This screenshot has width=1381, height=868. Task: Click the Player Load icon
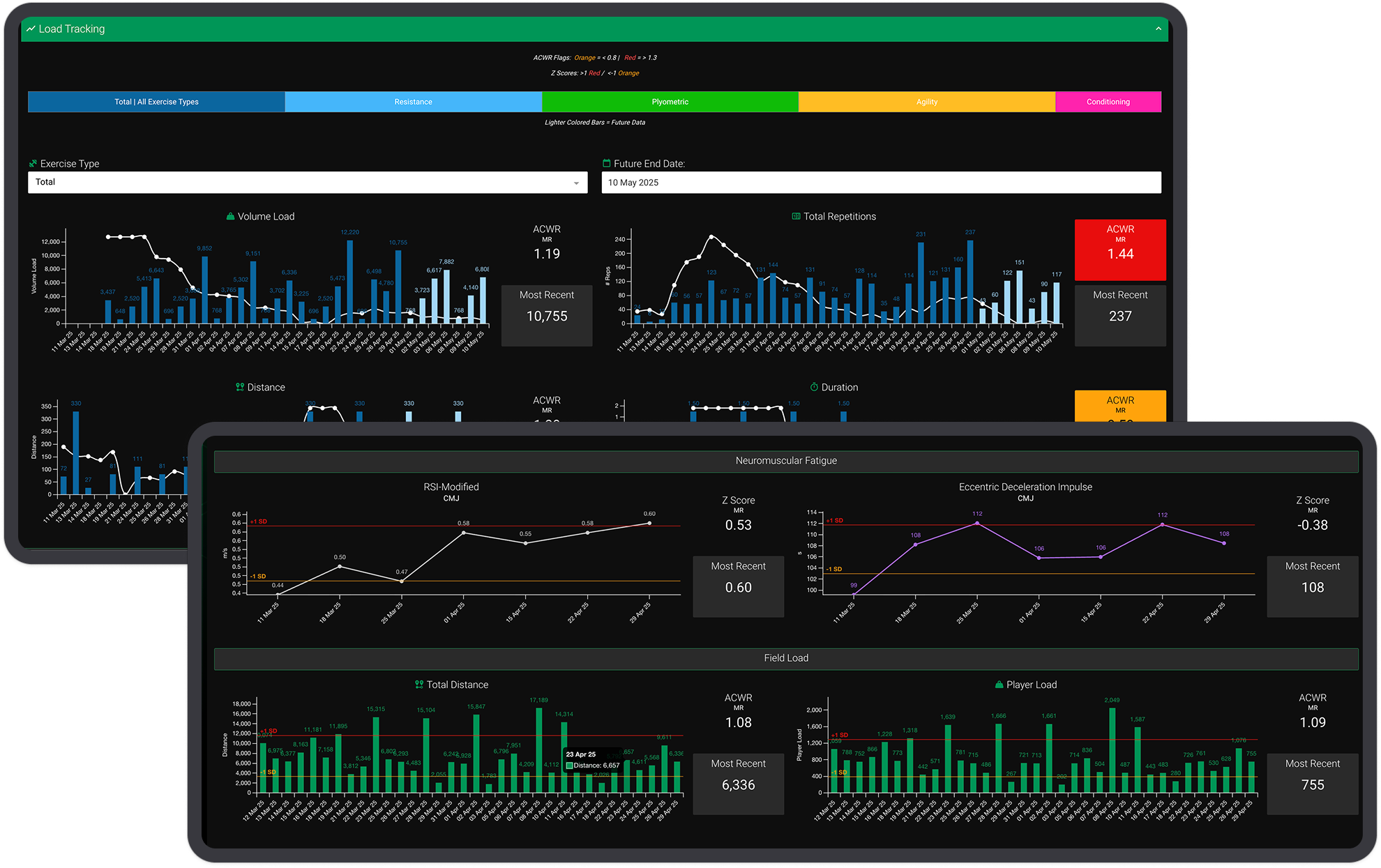point(999,685)
